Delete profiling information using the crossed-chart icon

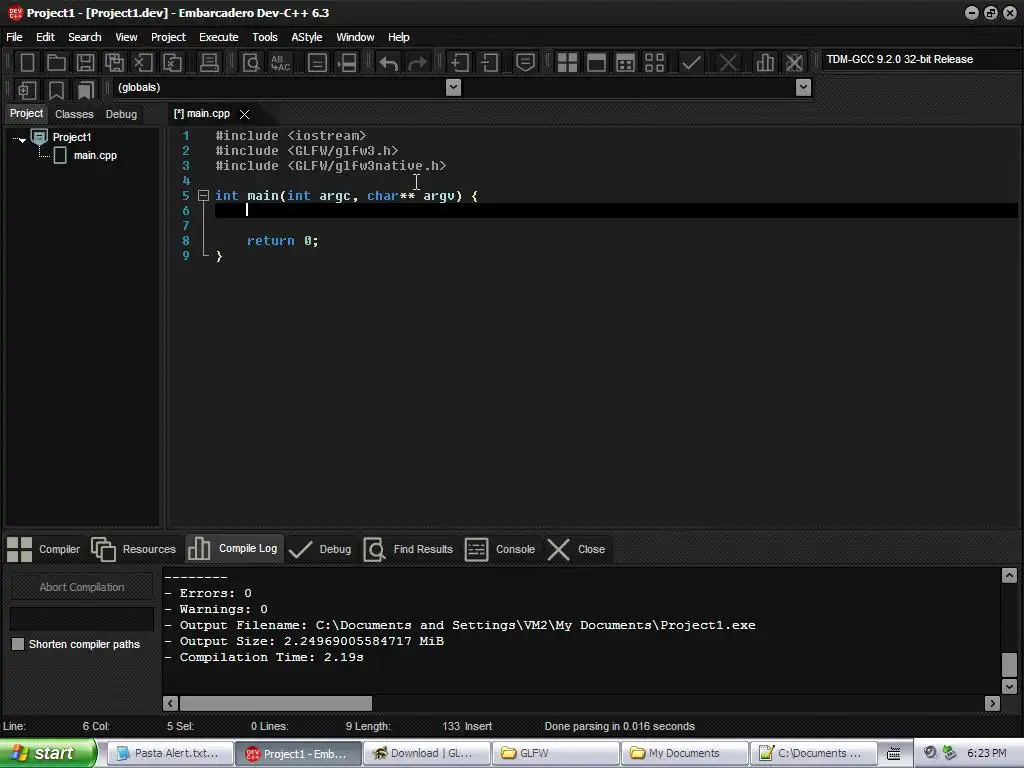point(794,63)
